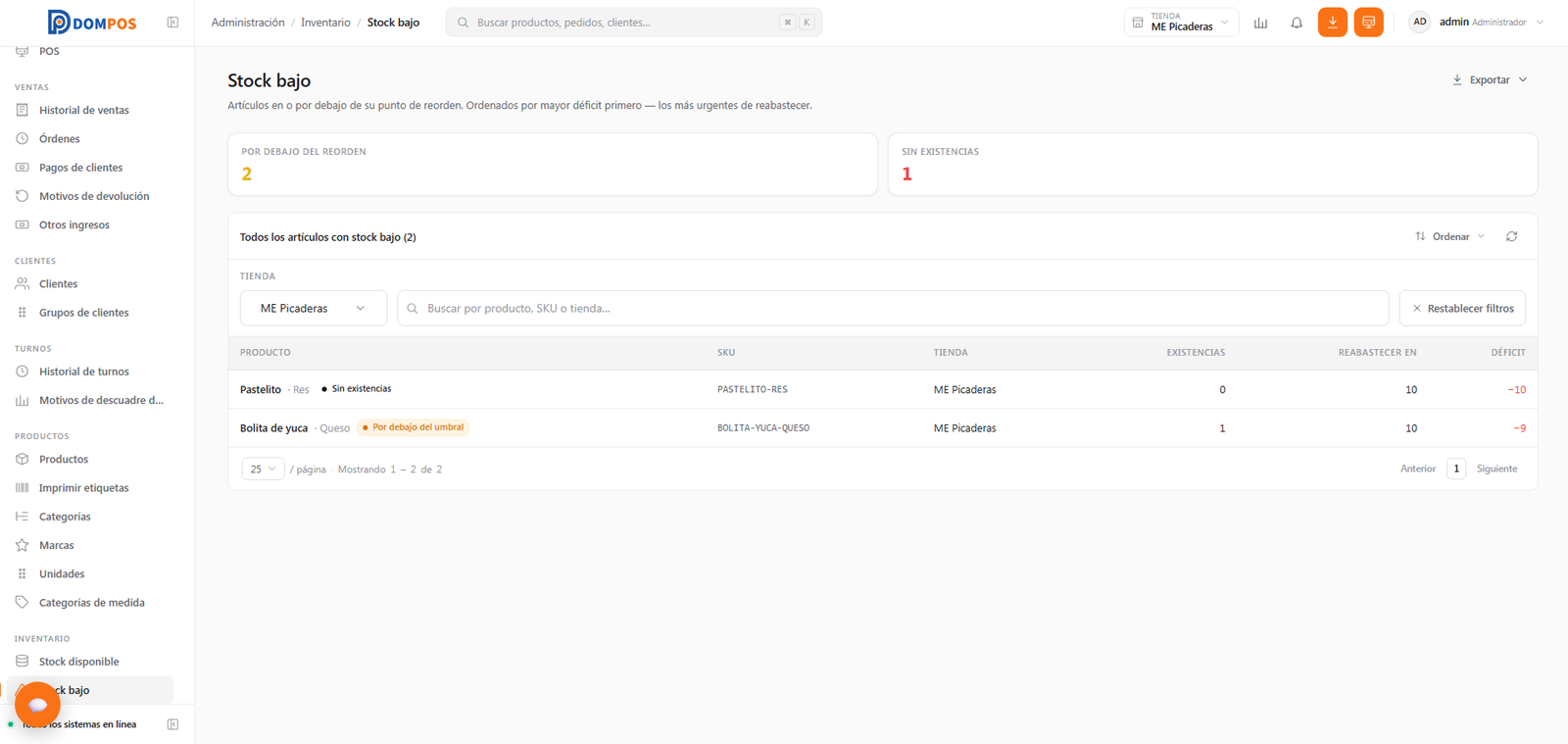Click Inventario breadcrumb link
The image size is (1568, 744).
pyautogui.click(x=325, y=23)
